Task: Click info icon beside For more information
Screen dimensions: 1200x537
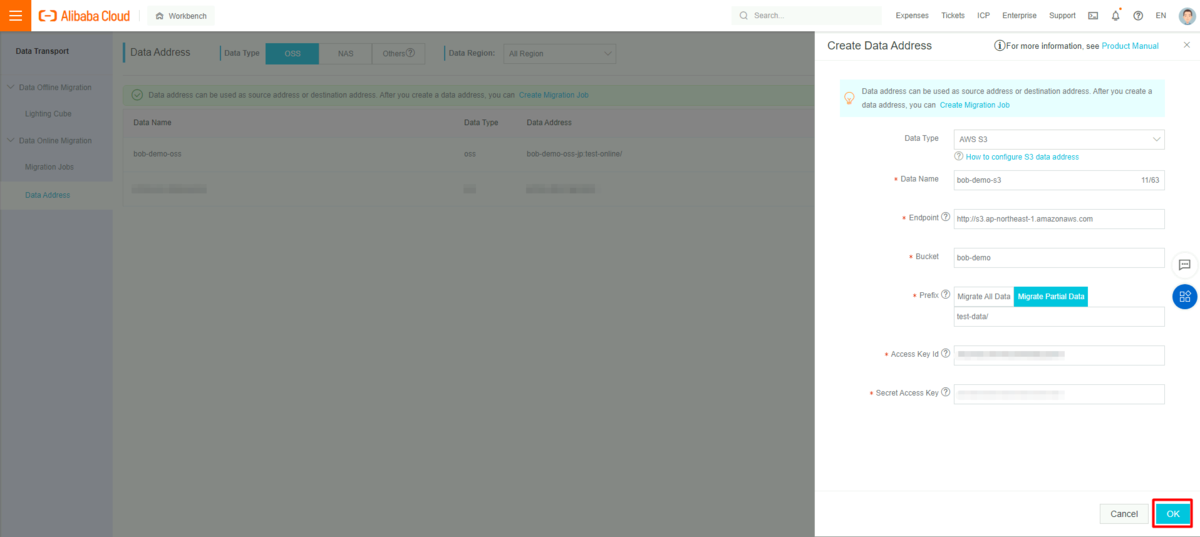Action: tap(999, 46)
